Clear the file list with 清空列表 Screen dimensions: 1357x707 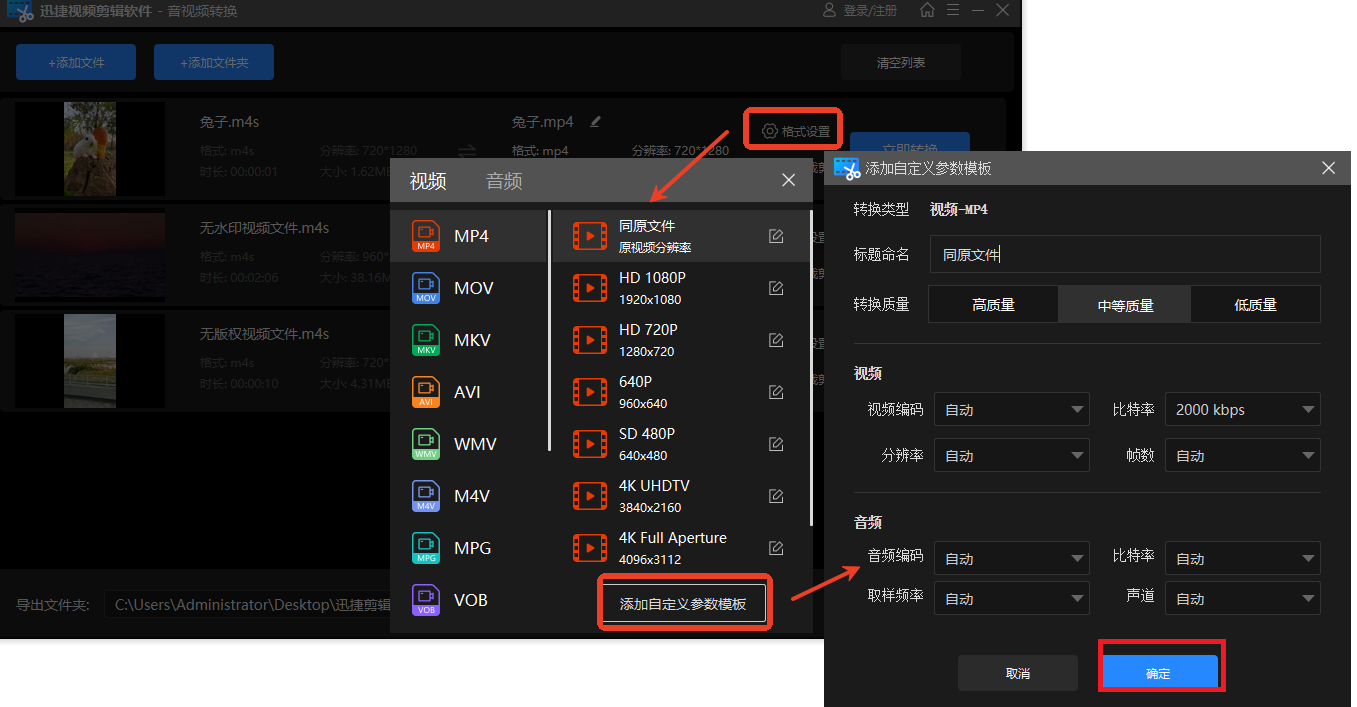click(899, 61)
